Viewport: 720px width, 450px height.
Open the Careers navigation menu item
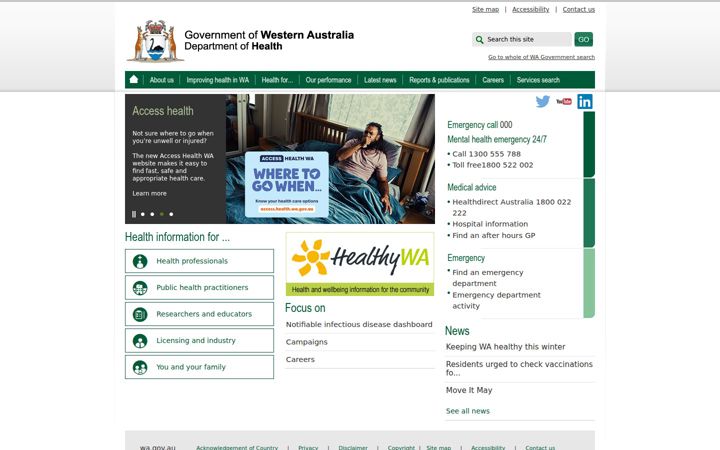(x=493, y=80)
